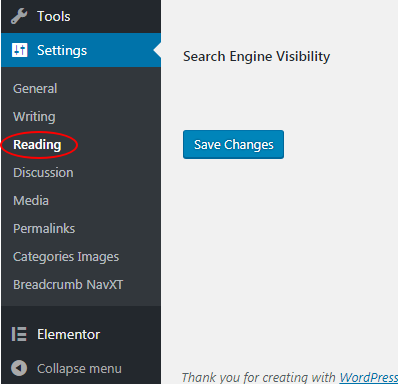Click the Tools wrench icon
The width and height of the screenshot is (398, 384).
19,16
